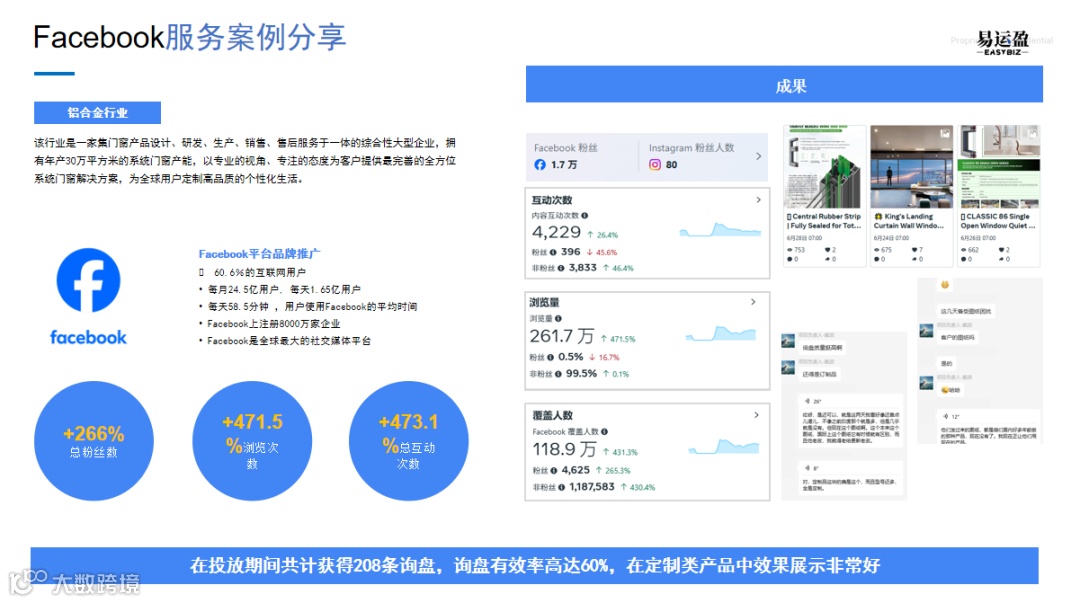The height and width of the screenshot is (603, 1080).
Task: Click the 208条询盘 summary banner at bottom
Action: click(534, 566)
